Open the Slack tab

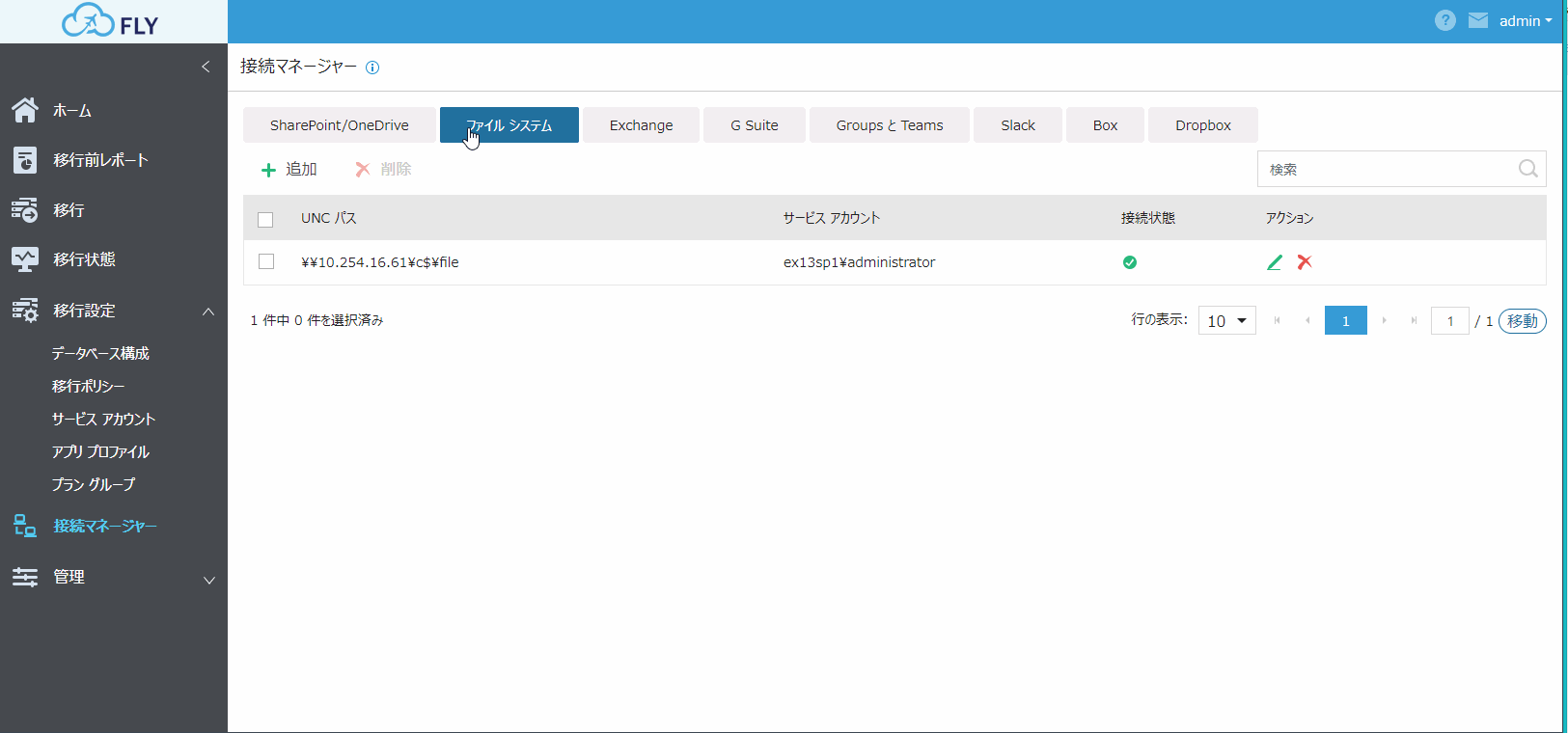click(1018, 125)
